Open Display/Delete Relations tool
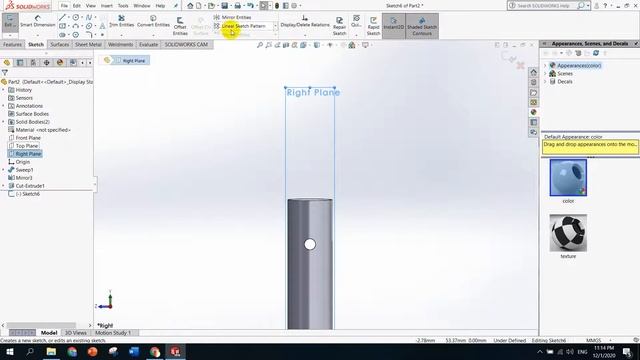The width and height of the screenshot is (640, 360). click(x=305, y=21)
